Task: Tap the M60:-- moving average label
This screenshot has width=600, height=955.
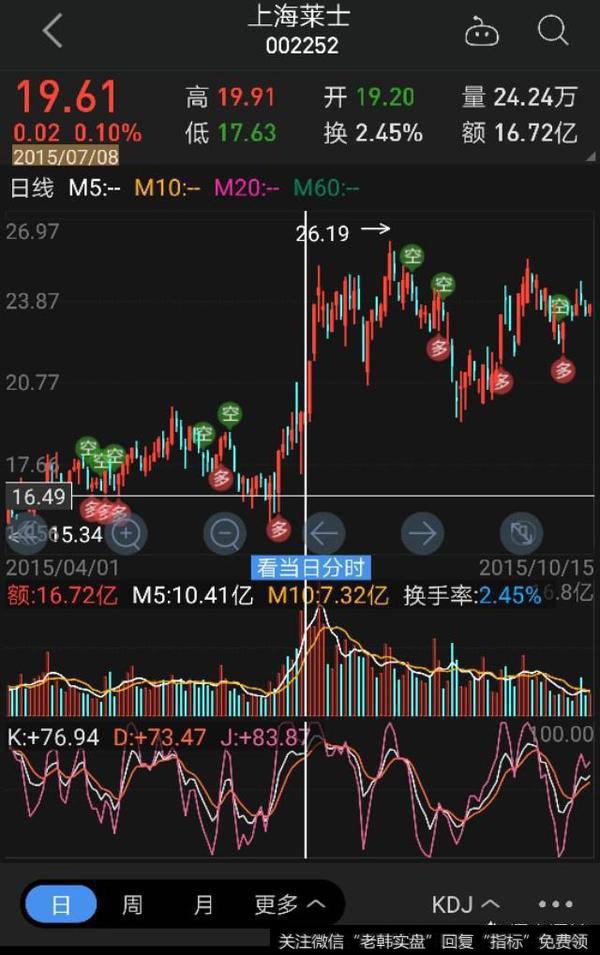Action: click(326, 187)
